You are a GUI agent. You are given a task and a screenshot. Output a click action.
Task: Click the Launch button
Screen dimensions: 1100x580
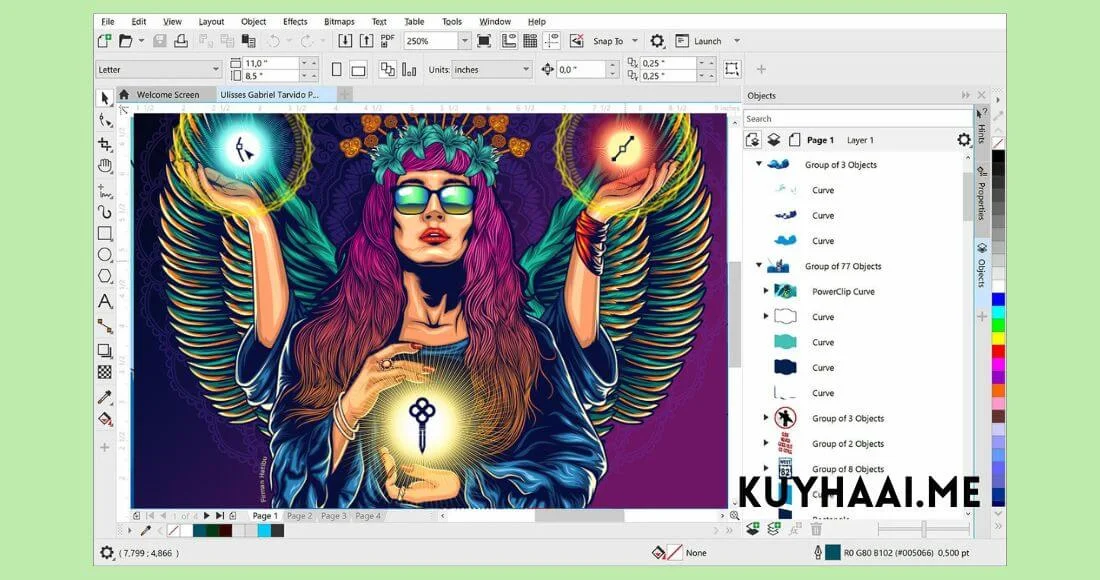[699, 41]
